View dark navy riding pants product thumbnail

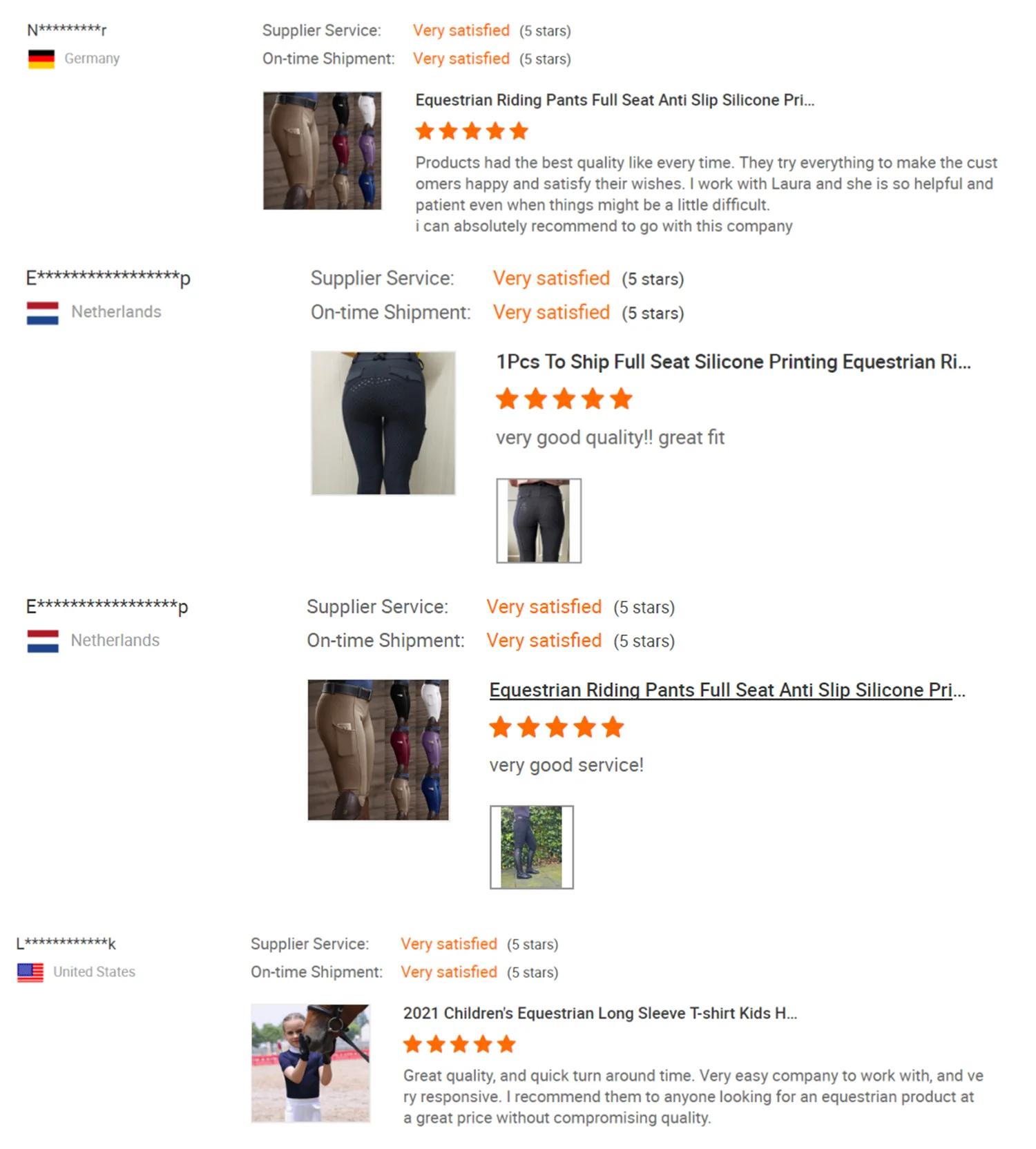tap(383, 423)
